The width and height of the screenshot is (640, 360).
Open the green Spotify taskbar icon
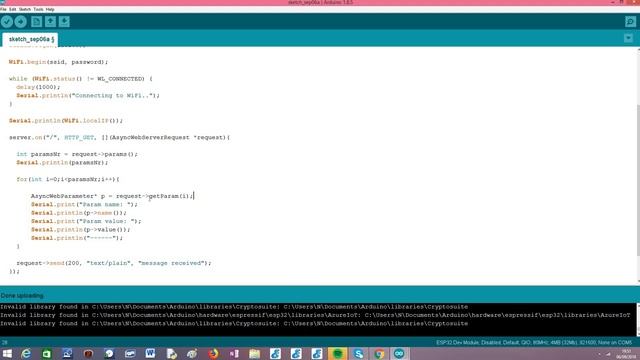(x=338, y=353)
